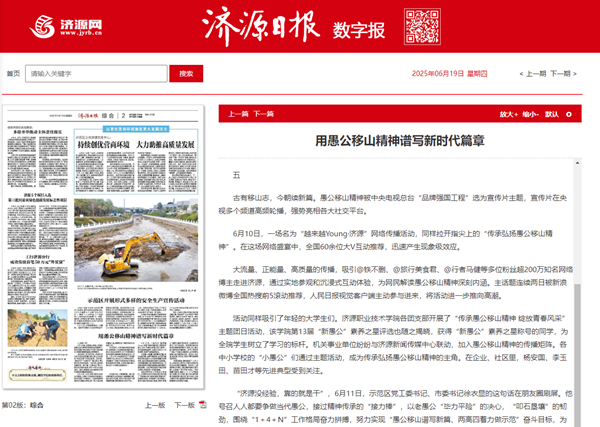Open the PDF download icon beside 下一版
This screenshot has width=600, height=427.
click(x=202, y=405)
